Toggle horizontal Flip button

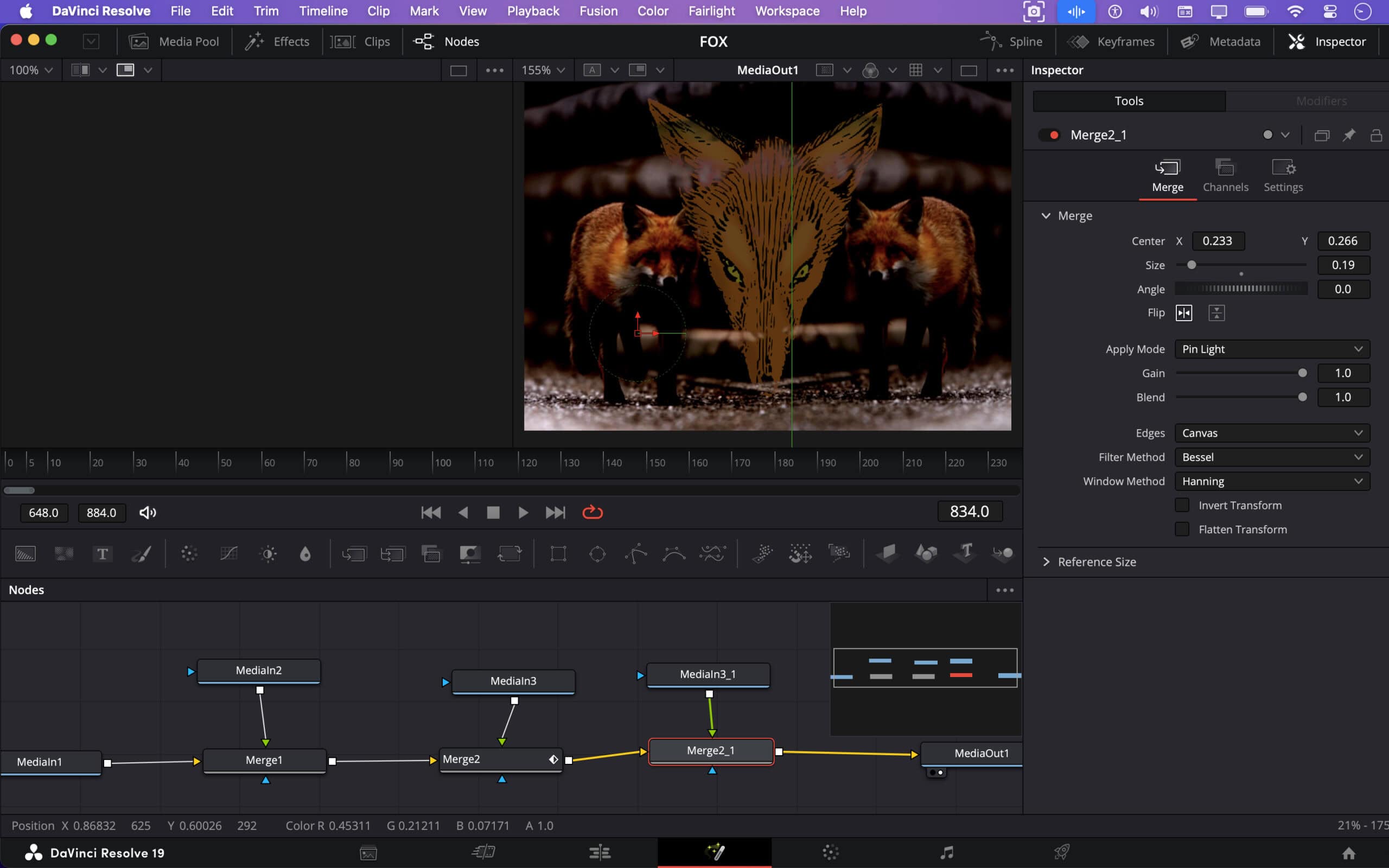(x=1183, y=313)
